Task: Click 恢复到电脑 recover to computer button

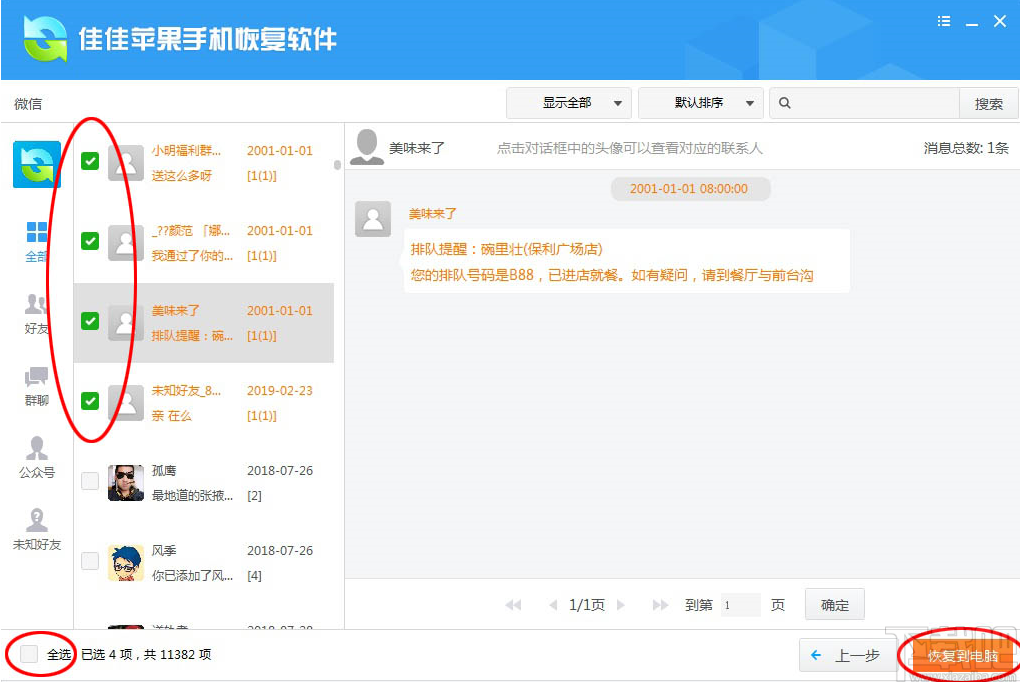Action: tap(962, 655)
